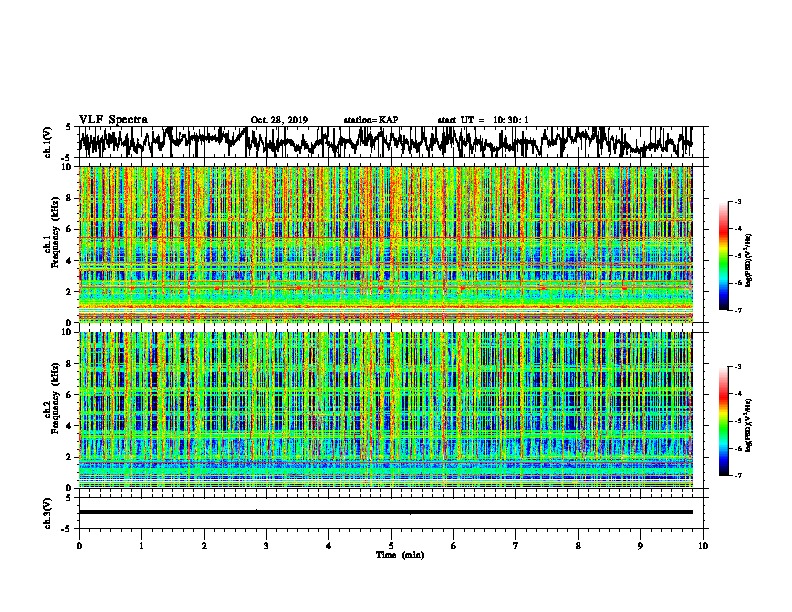
Task: Click the ch.1 colorbar unit label log(PSD)
Action: pyautogui.click(x=748, y=260)
